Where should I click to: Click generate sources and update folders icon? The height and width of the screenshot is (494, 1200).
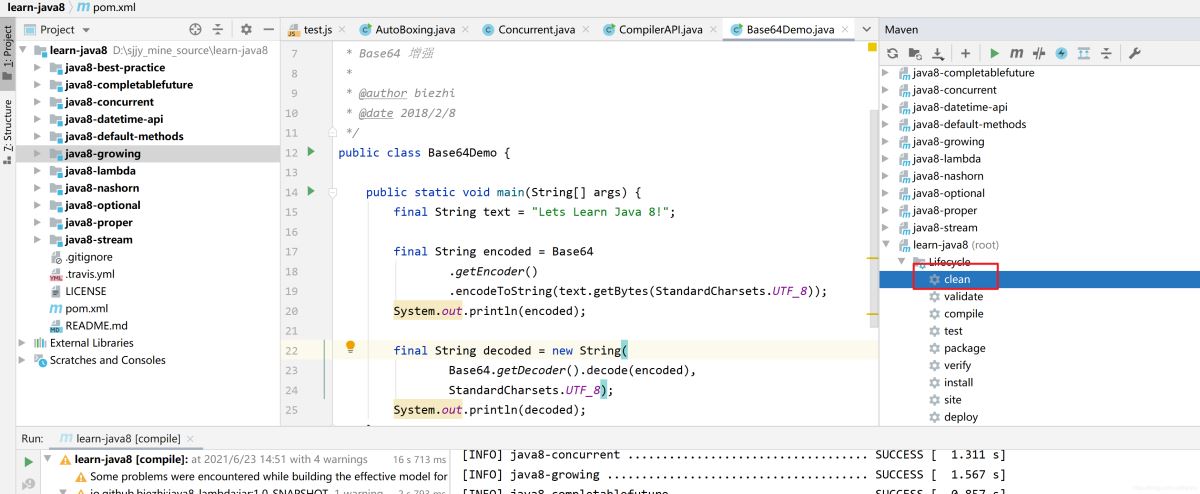point(915,53)
